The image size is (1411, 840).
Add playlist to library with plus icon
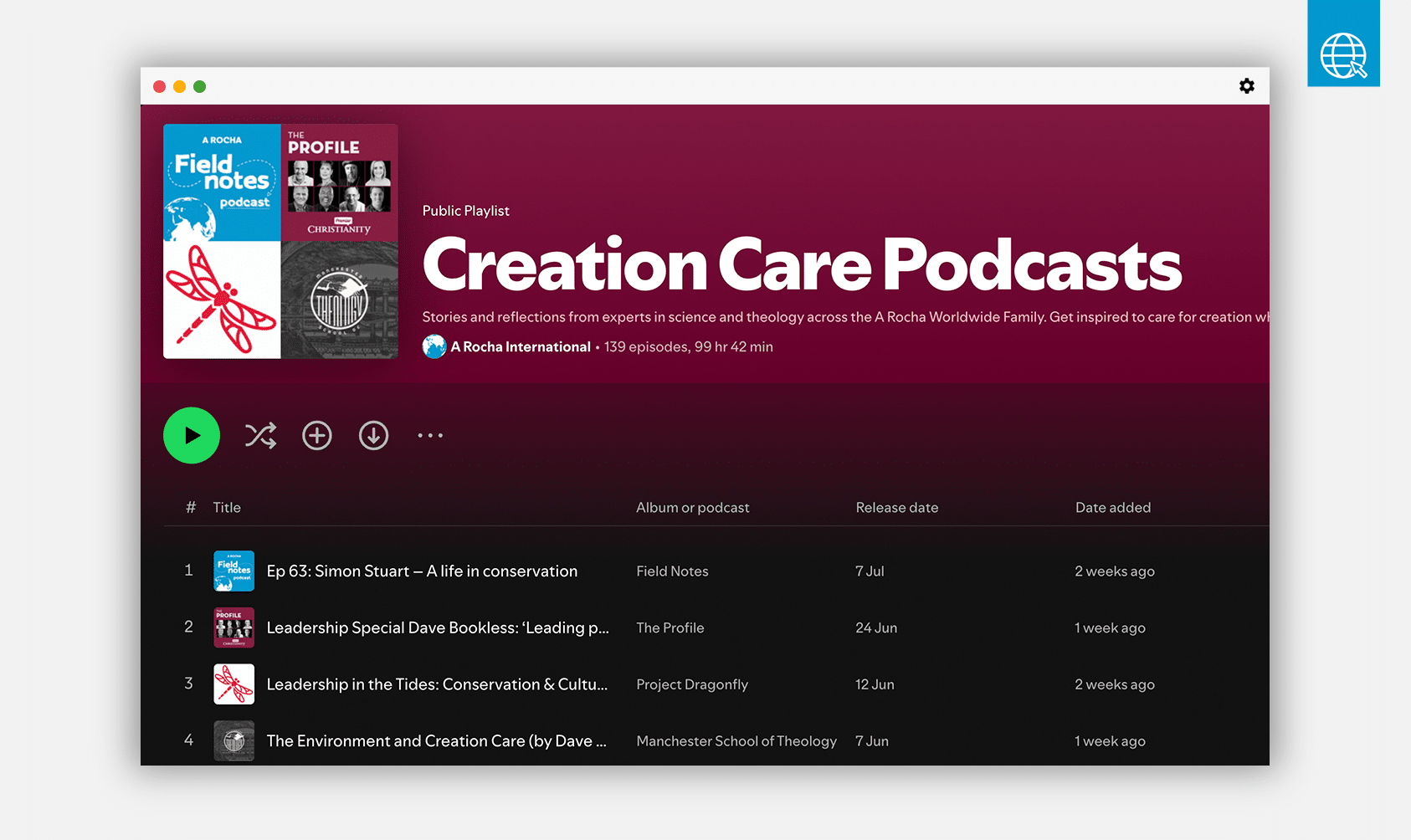[x=317, y=435]
